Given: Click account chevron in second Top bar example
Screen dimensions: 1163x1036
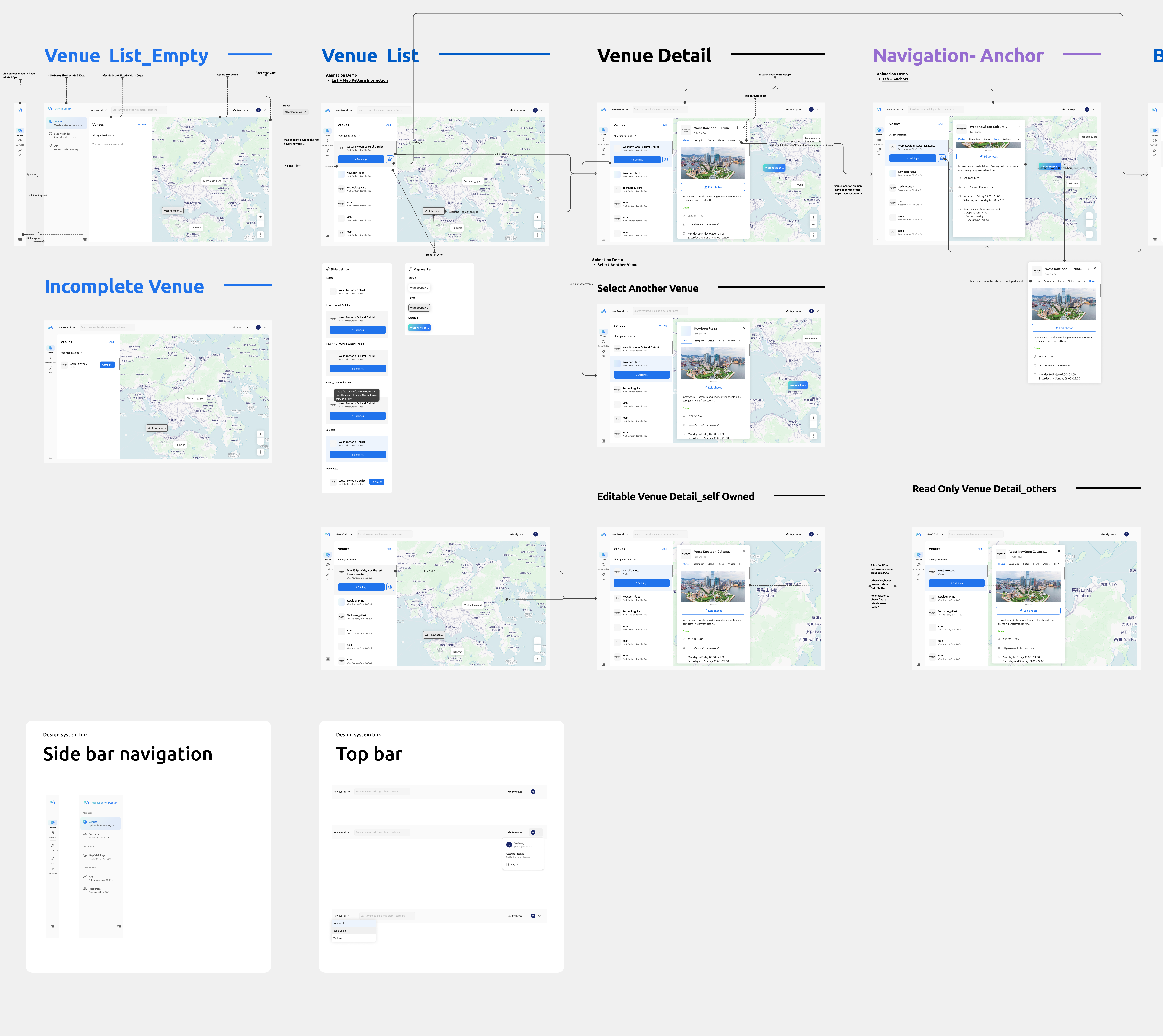Looking at the screenshot, I should [539, 832].
